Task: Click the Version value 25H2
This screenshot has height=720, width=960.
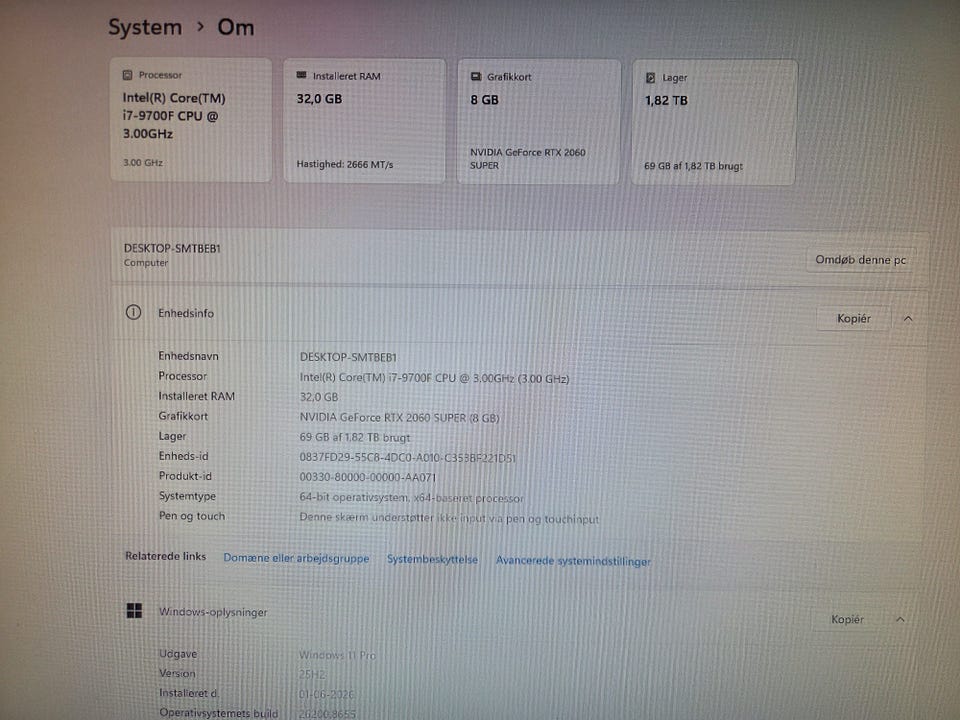Action: pos(312,675)
